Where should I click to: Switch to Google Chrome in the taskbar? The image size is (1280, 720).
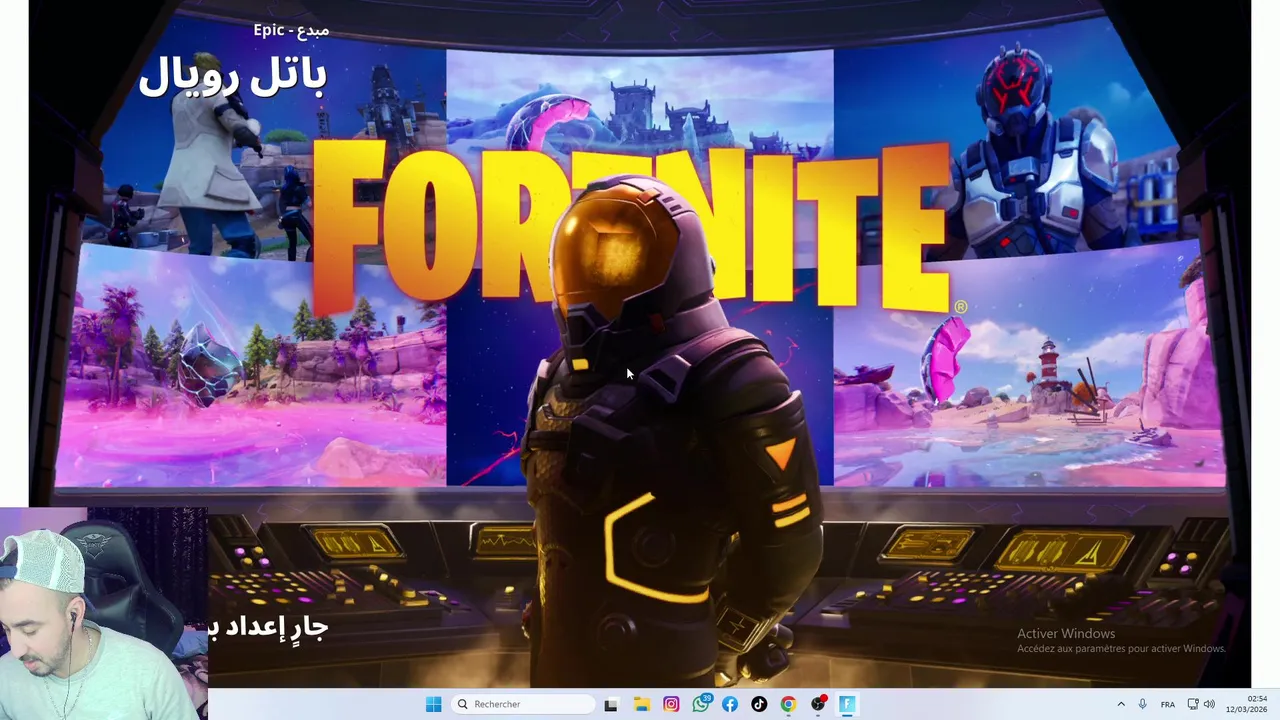788,704
